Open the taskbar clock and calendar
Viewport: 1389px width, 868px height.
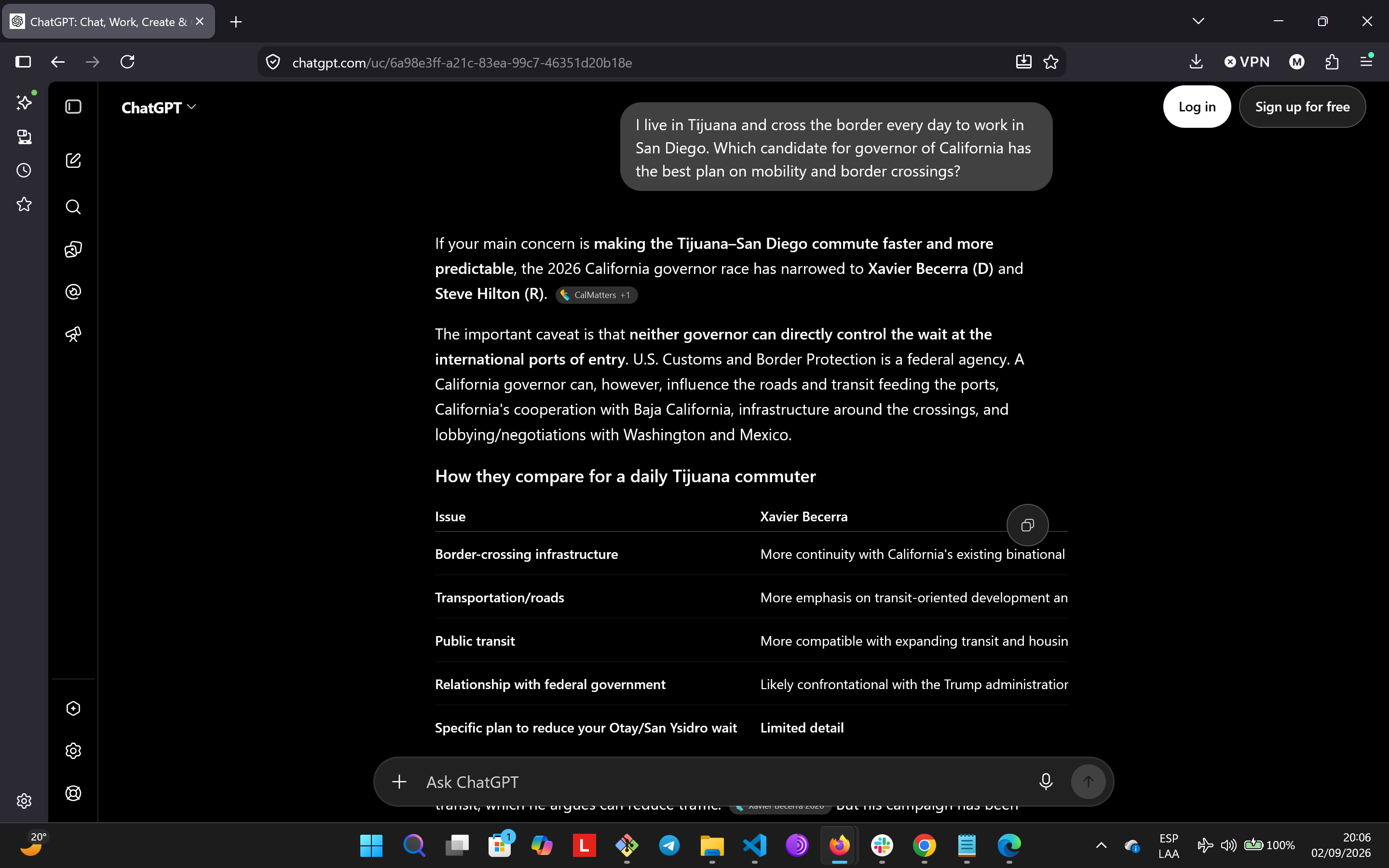point(1340,846)
